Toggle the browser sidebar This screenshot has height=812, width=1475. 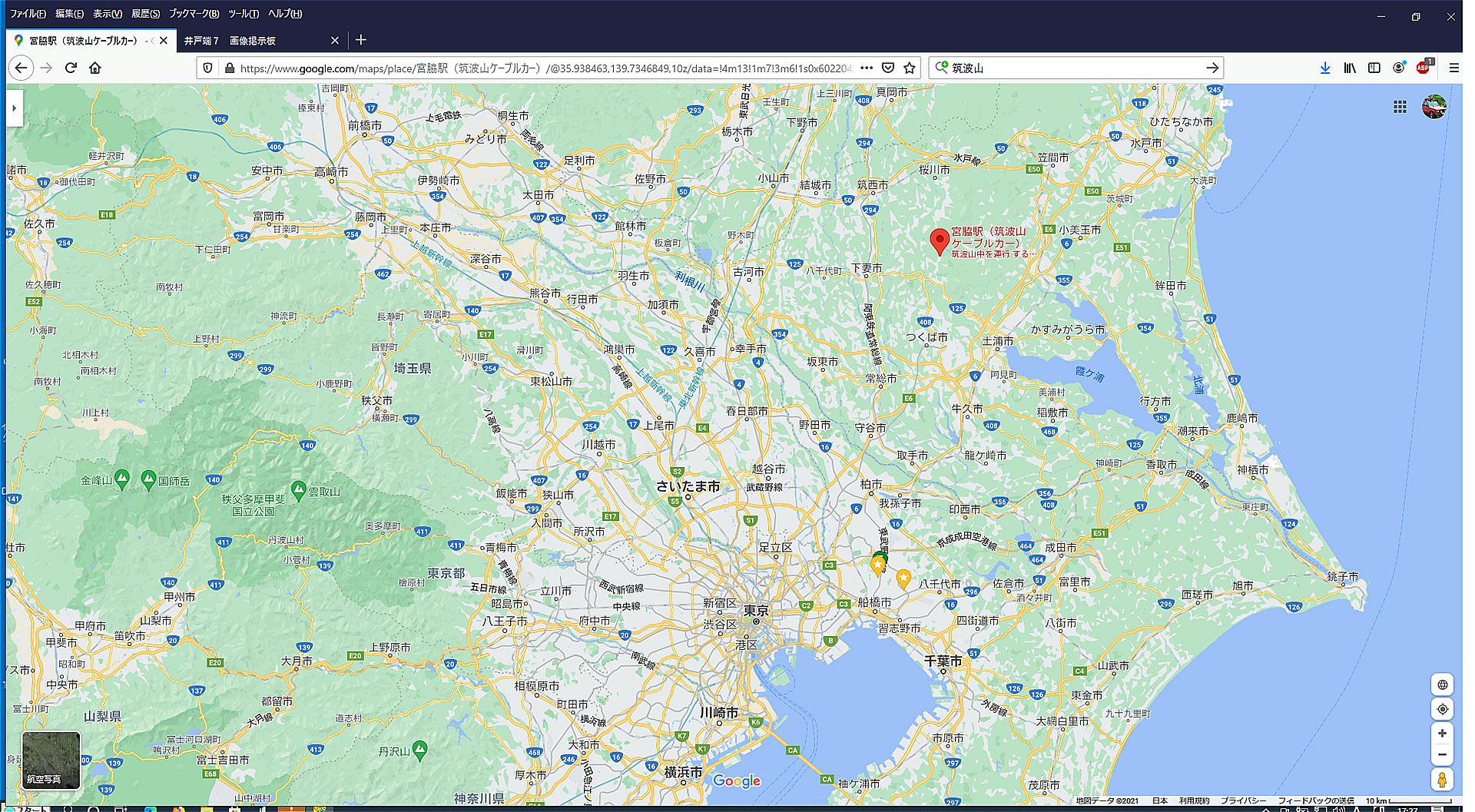click(x=1374, y=68)
